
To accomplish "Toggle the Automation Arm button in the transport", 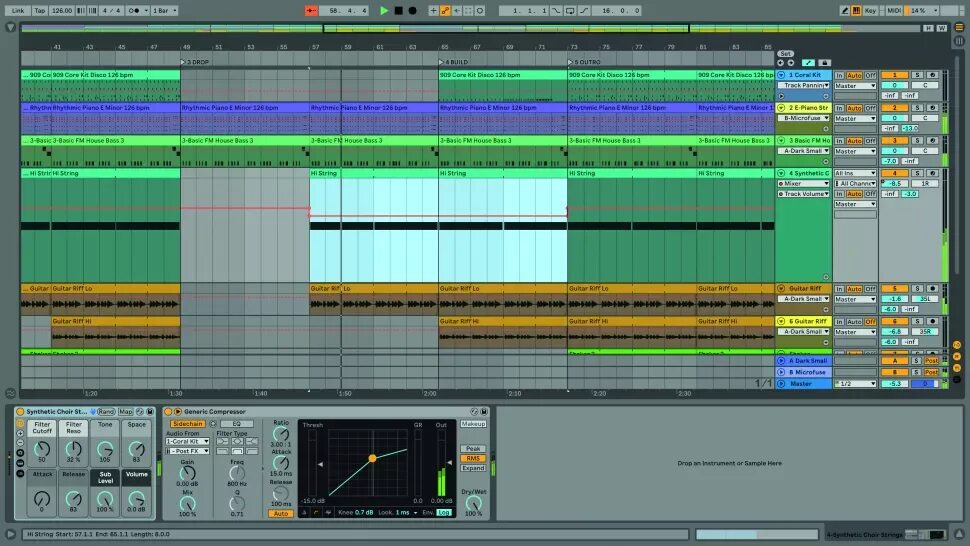I will coord(445,11).
